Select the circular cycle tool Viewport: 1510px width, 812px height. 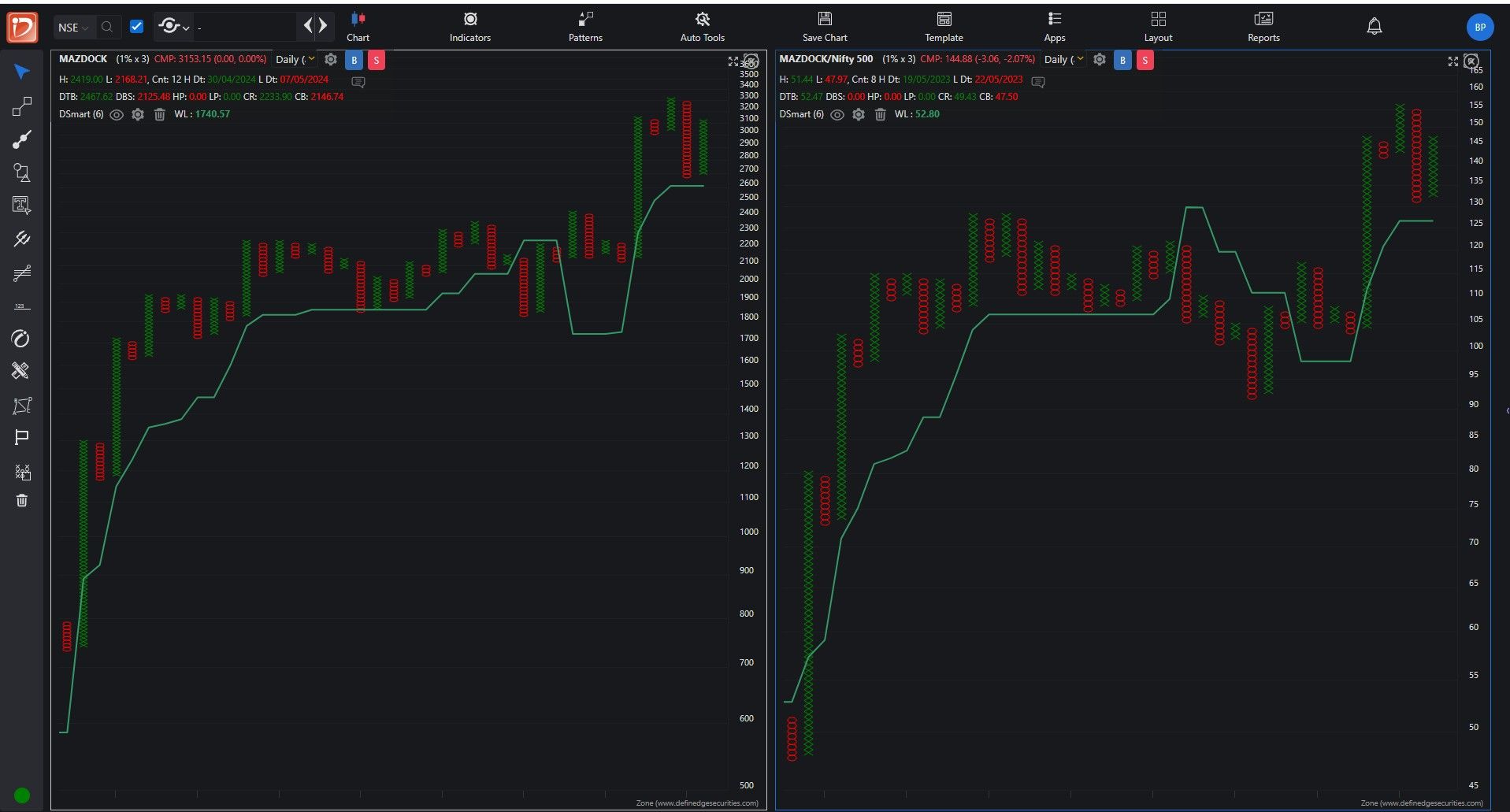tap(22, 339)
